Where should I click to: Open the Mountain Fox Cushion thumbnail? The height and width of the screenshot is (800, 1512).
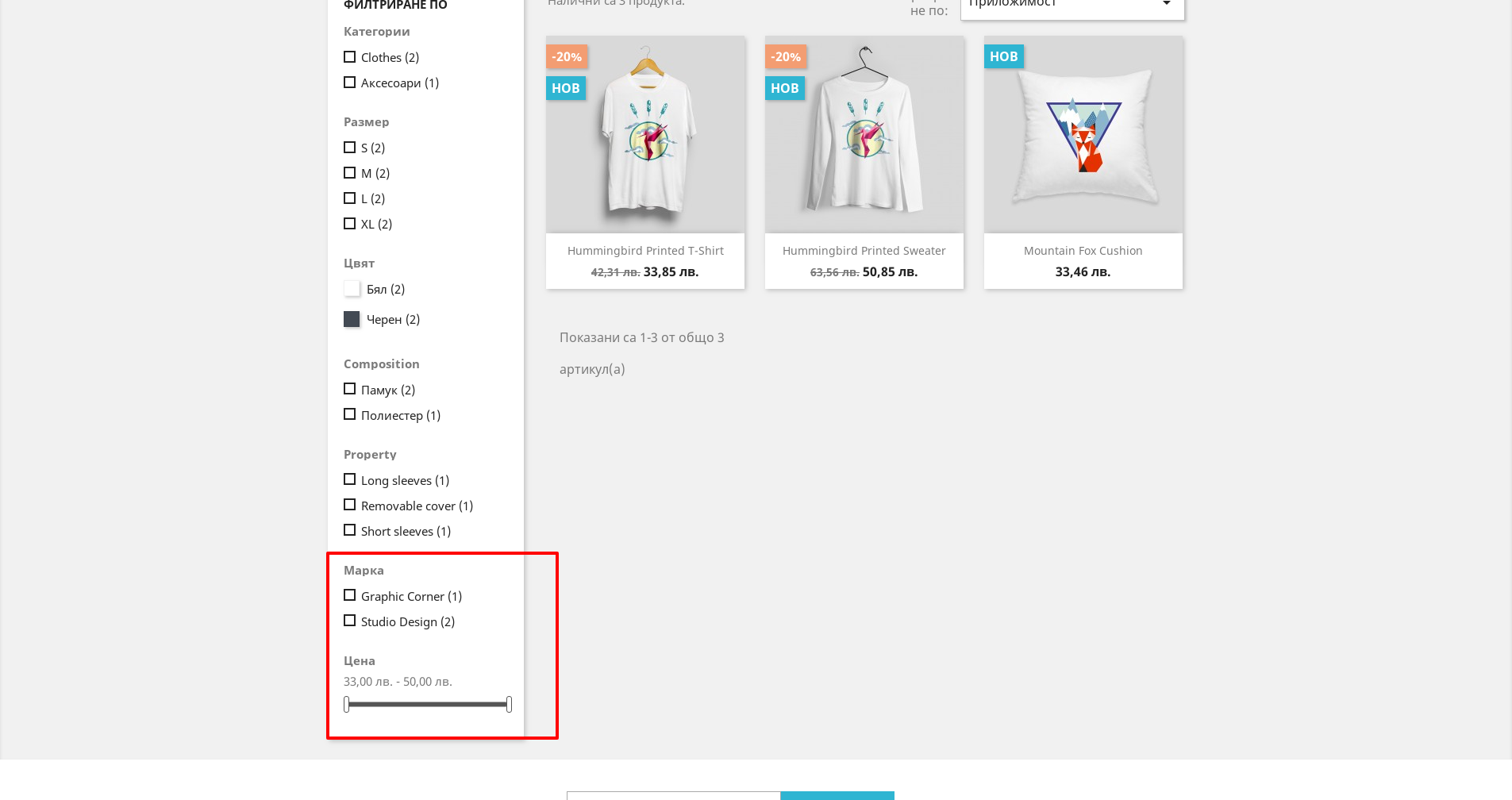[1083, 134]
